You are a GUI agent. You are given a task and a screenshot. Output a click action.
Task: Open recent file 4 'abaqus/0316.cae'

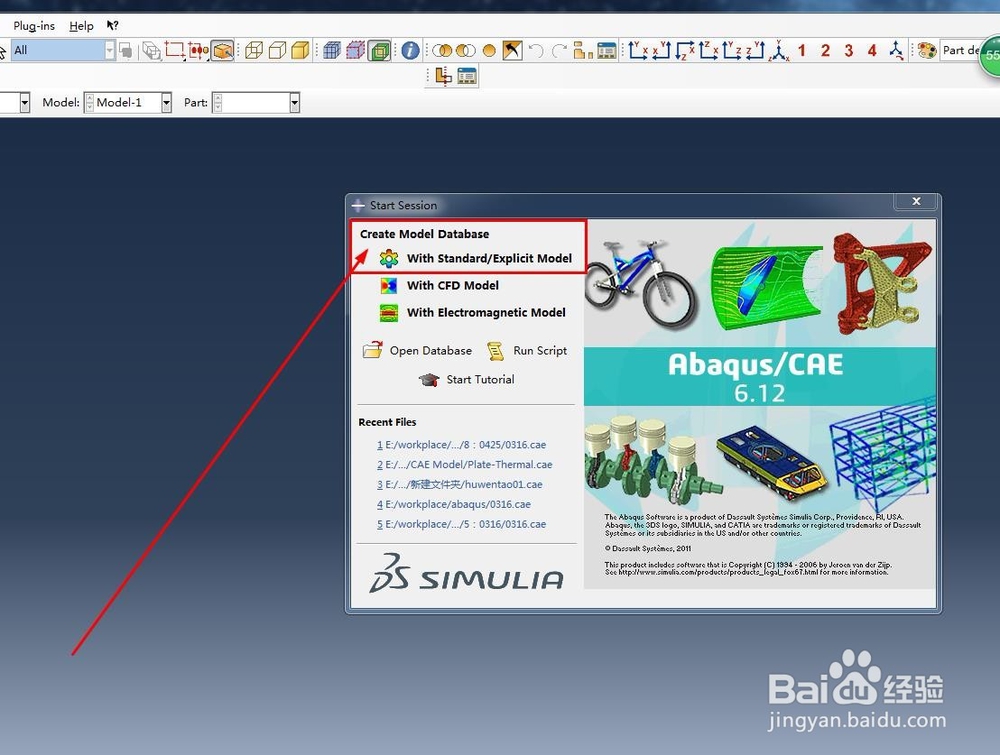coord(453,504)
